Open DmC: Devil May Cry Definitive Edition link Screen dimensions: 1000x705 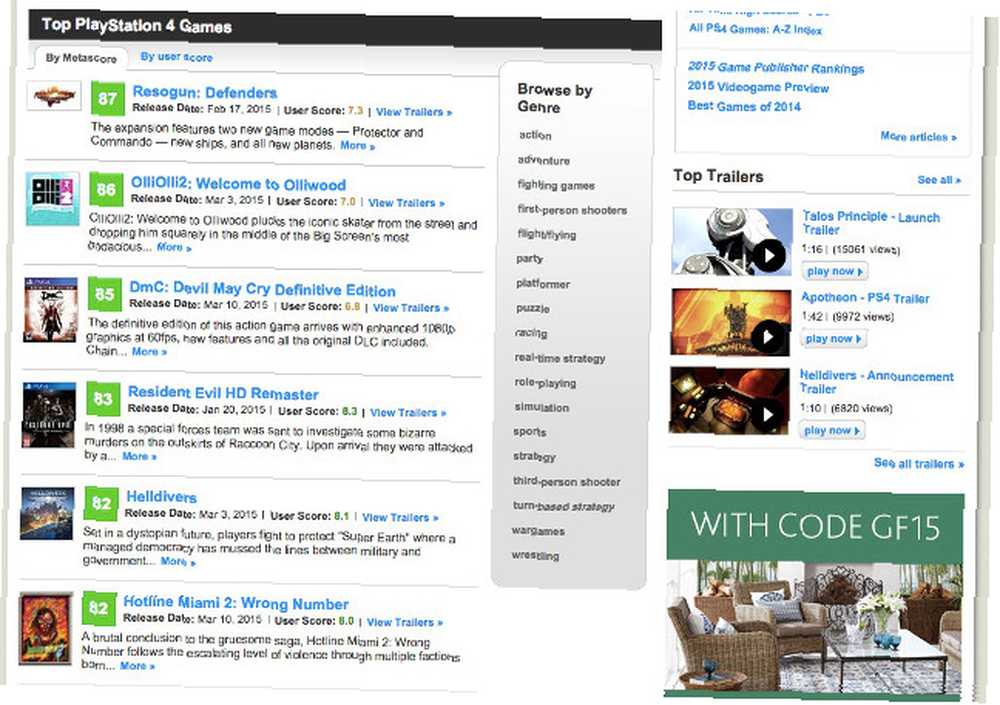tap(262, 289)
